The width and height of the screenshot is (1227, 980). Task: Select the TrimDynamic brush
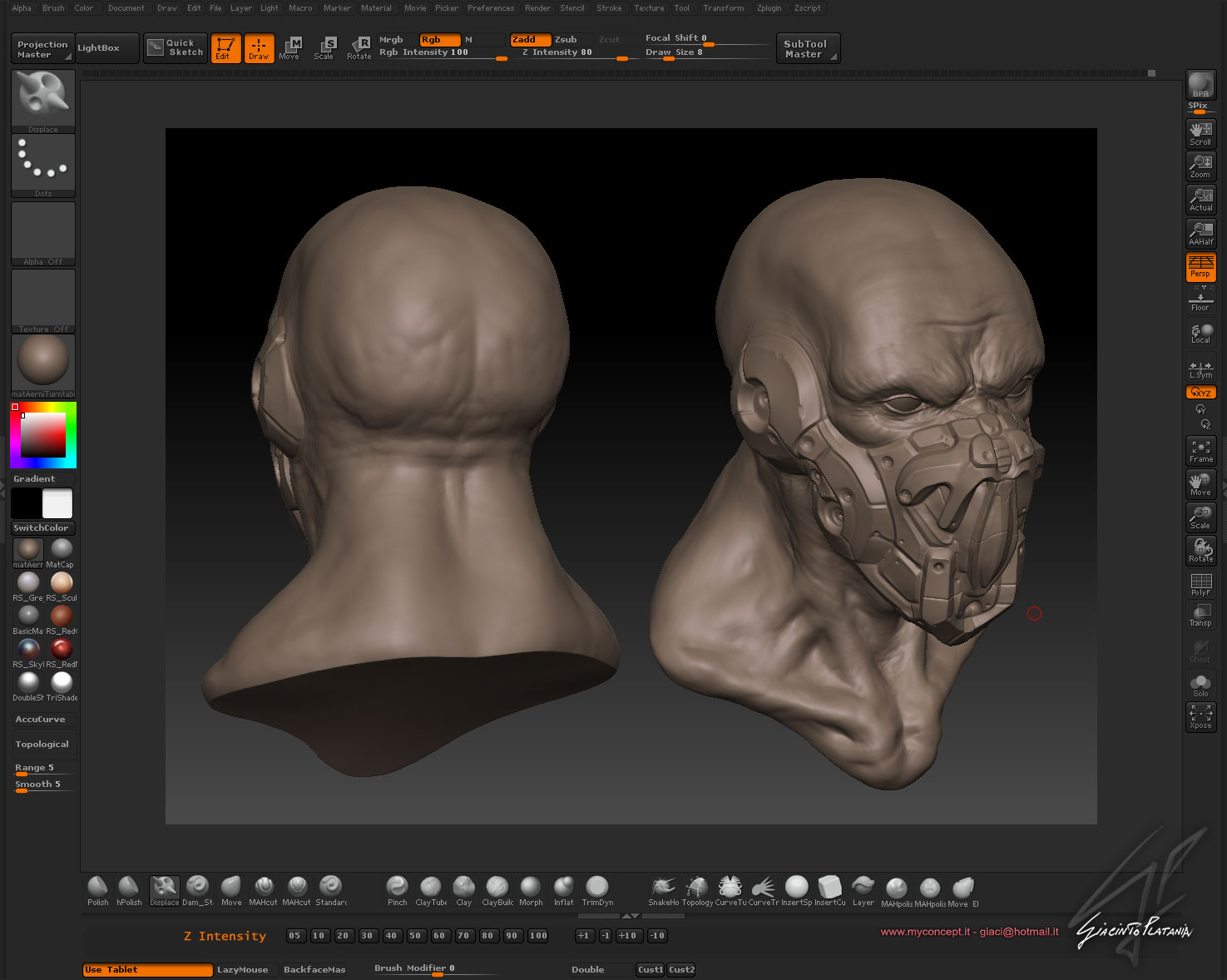597,890
